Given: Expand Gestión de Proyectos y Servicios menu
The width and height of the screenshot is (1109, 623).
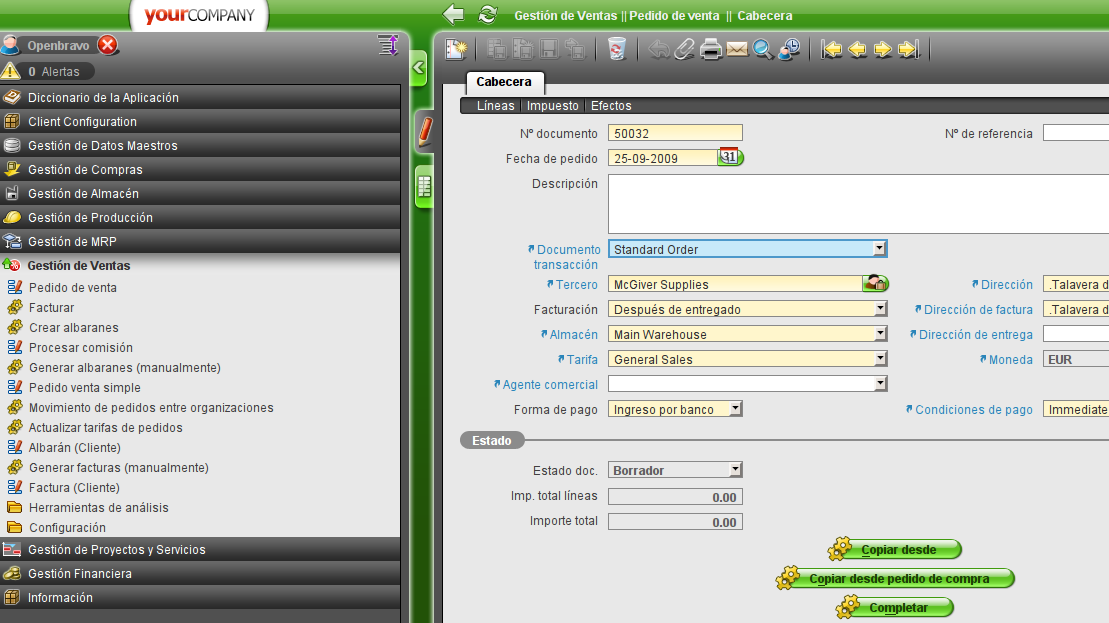Looking at the screenshot, I should click(x=200, y=549).
